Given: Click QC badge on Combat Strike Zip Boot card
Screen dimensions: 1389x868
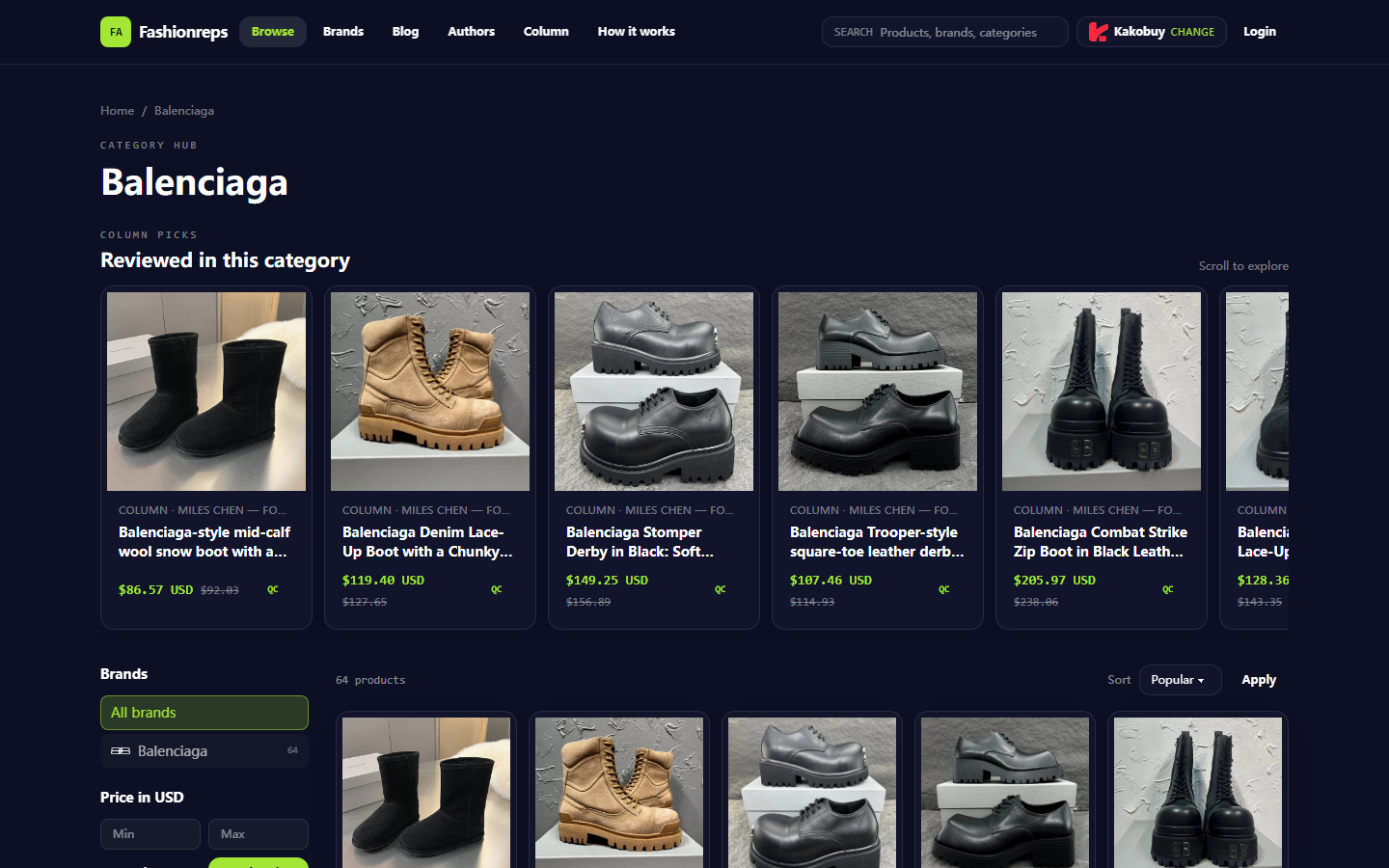Looking at the screenshot, I should (1168, 589).
